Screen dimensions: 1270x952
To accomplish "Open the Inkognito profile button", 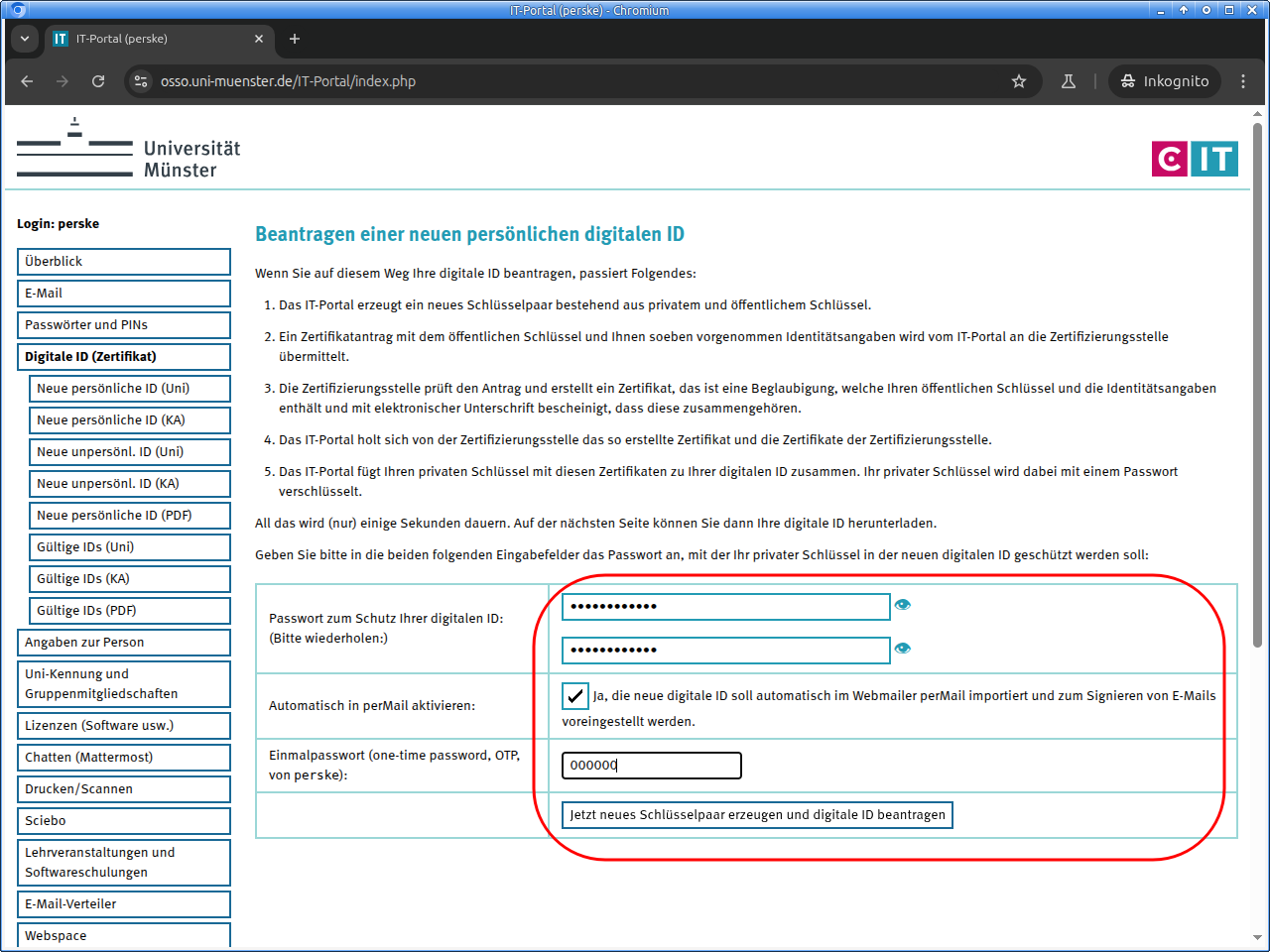I will (x=1165, y=81).
